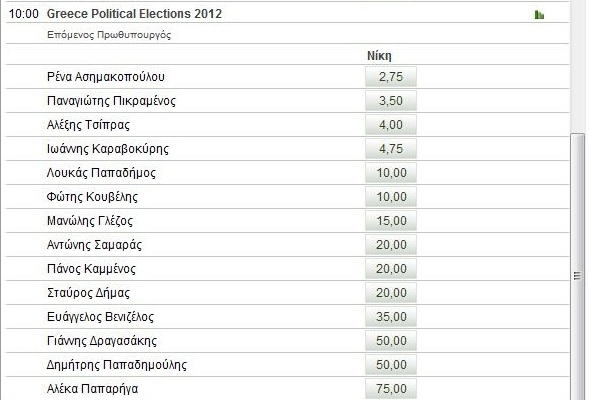This screenshot has width=589, height=400.
Task: Open the Greece Political Elections 2012 event
Action: tap(134, 14)
